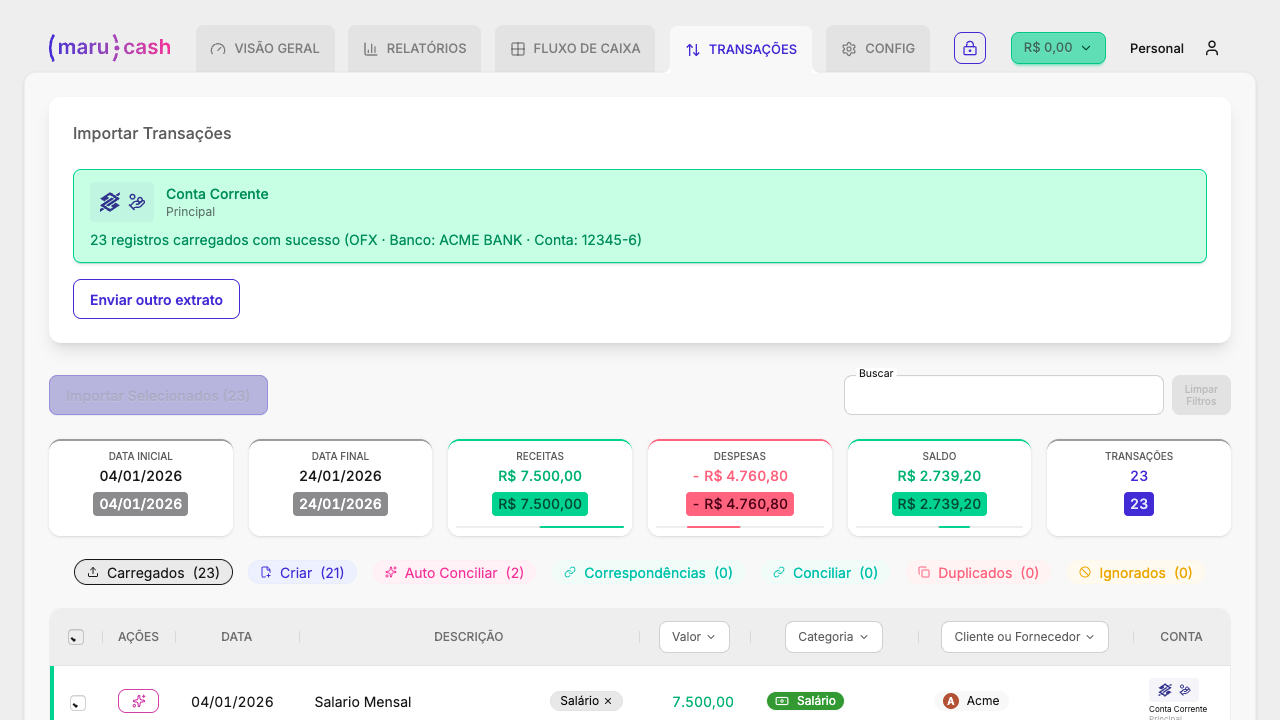Screen dimensions: 1280x720
Task: Check the Salario Mensal row checkbox
Action: [x=78, y=703]
